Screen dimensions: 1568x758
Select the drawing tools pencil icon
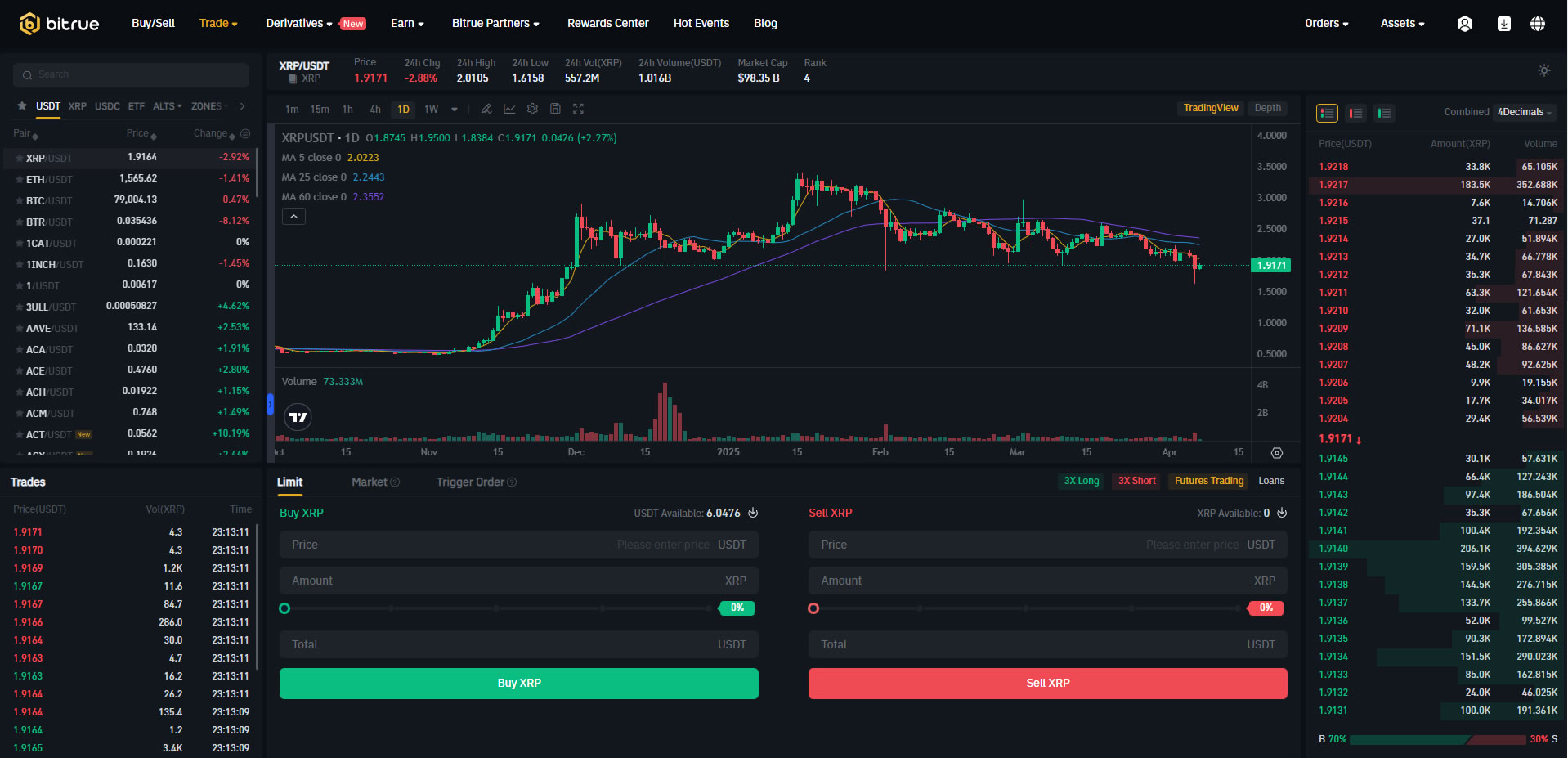point(486,108)
